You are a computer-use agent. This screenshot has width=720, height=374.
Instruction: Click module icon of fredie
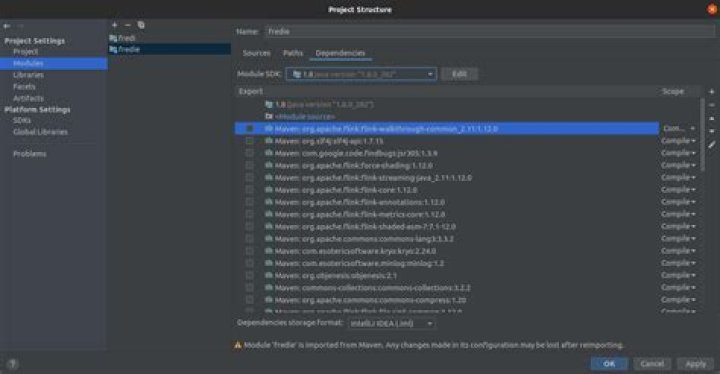(113, 49)
